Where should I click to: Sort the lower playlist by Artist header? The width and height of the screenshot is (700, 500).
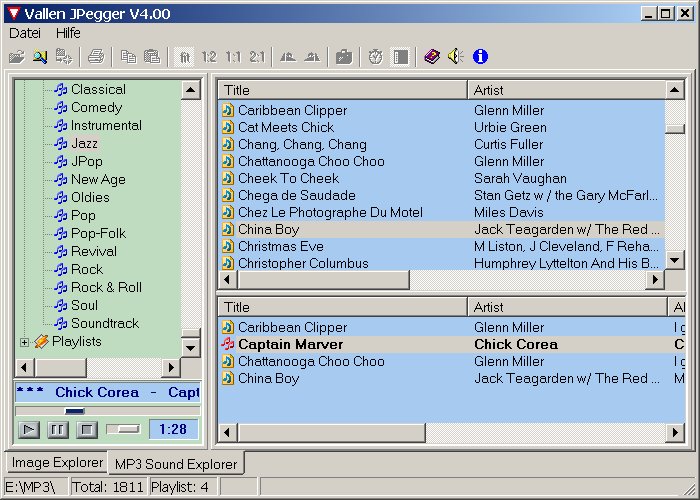point(567,307)
